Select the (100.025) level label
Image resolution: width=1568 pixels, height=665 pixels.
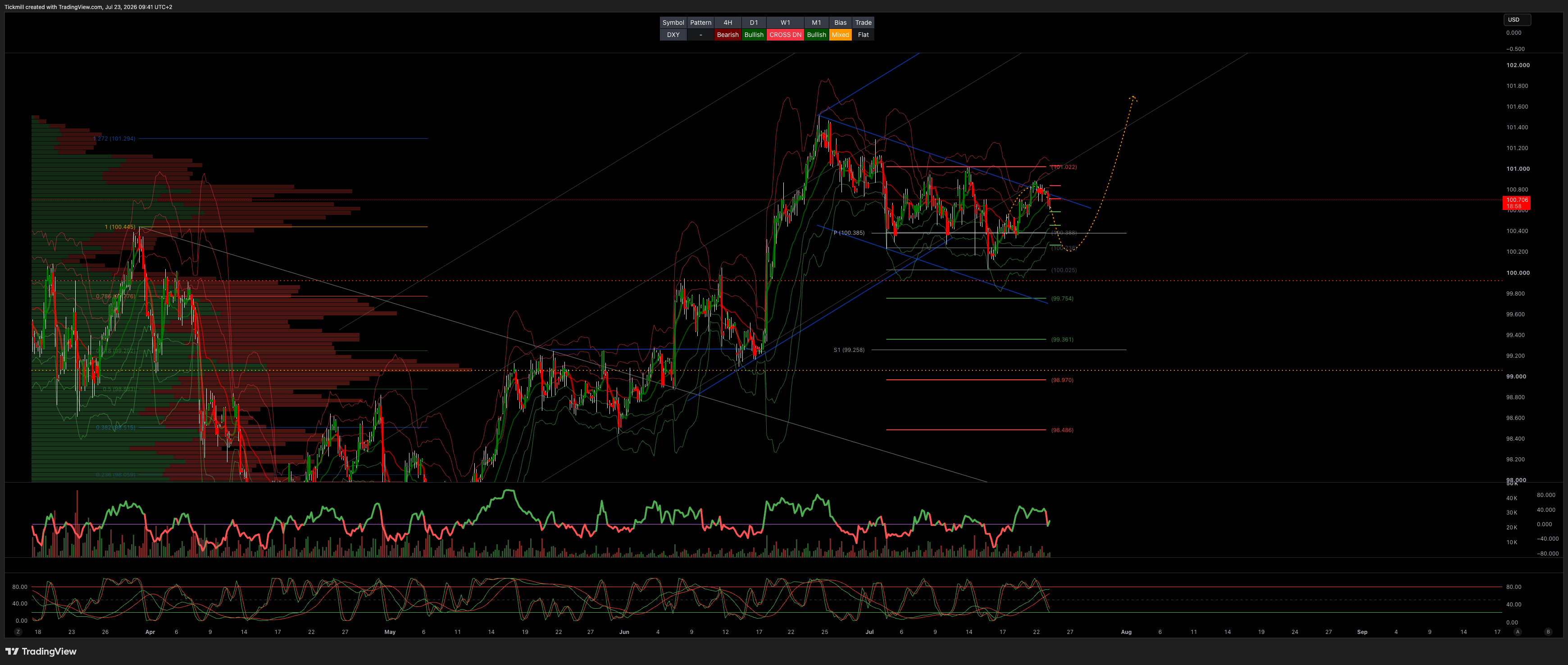[1064, 270]
